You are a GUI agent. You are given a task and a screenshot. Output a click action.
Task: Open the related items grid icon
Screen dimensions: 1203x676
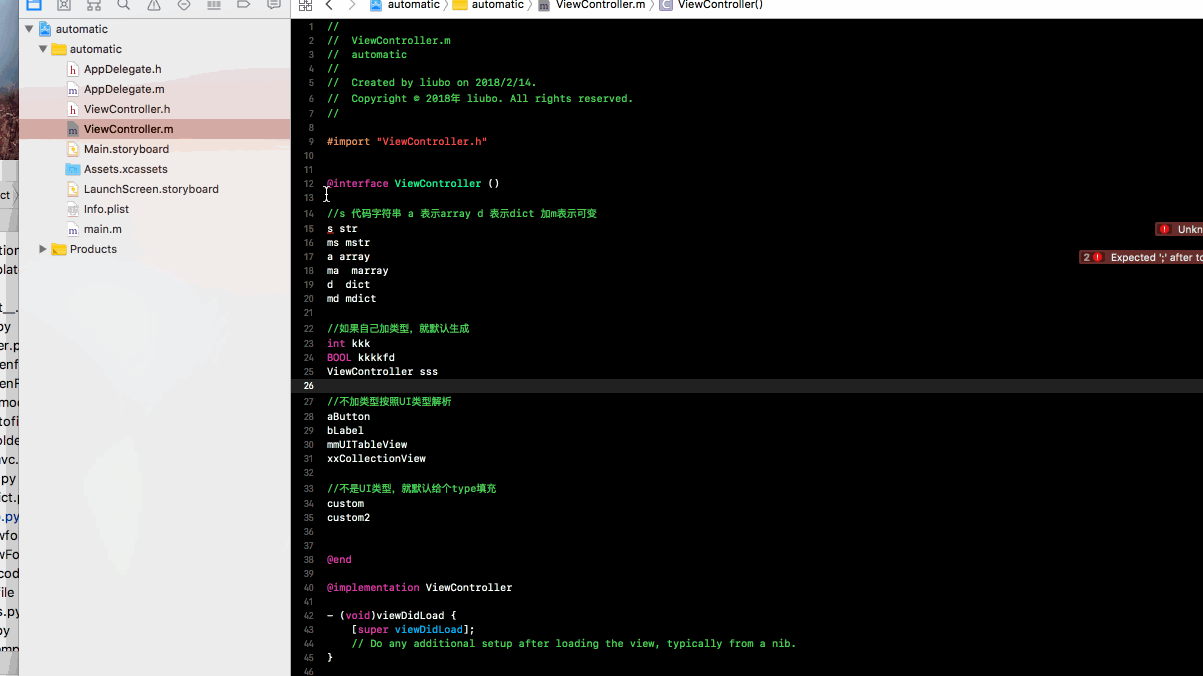(x=306, y=5)
